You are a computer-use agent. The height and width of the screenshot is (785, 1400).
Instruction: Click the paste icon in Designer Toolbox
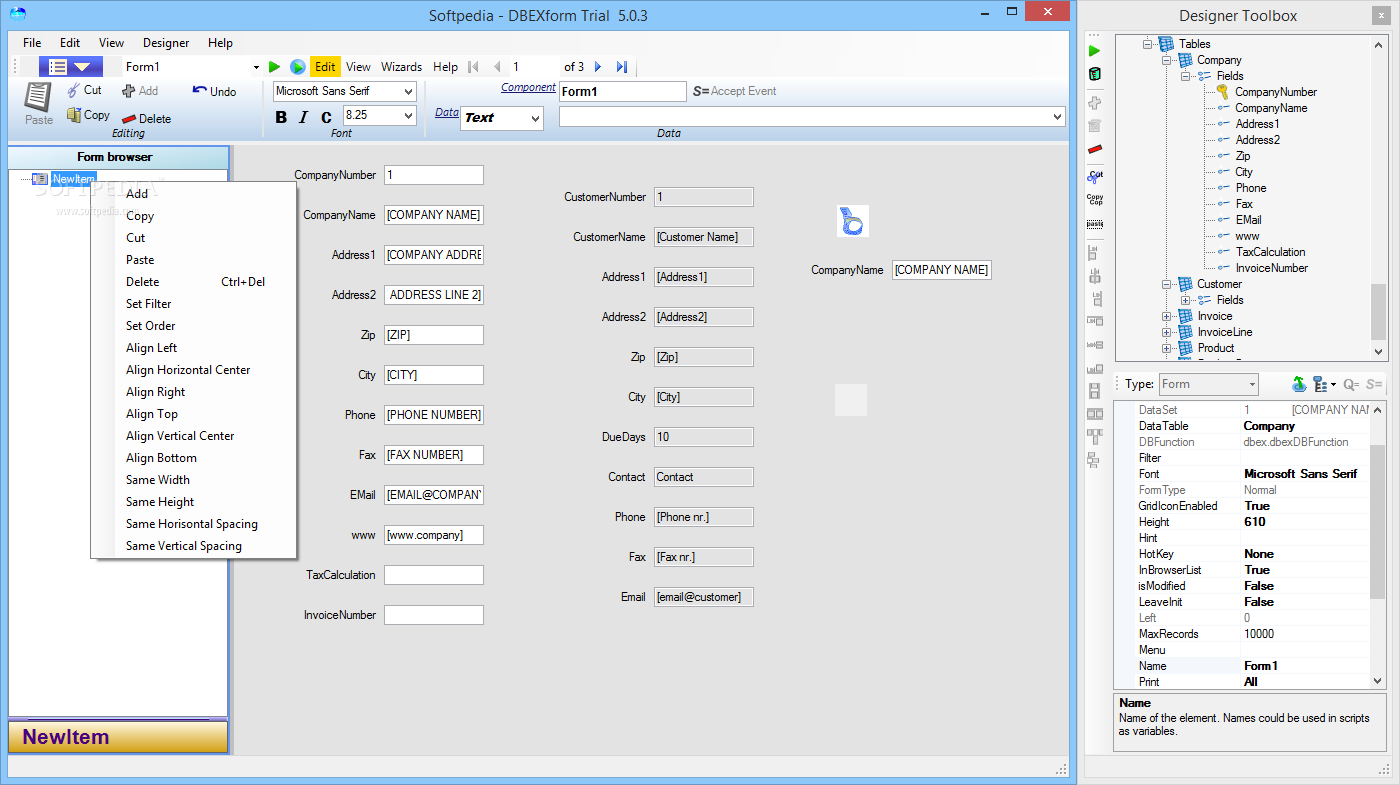pos(1095,224)
